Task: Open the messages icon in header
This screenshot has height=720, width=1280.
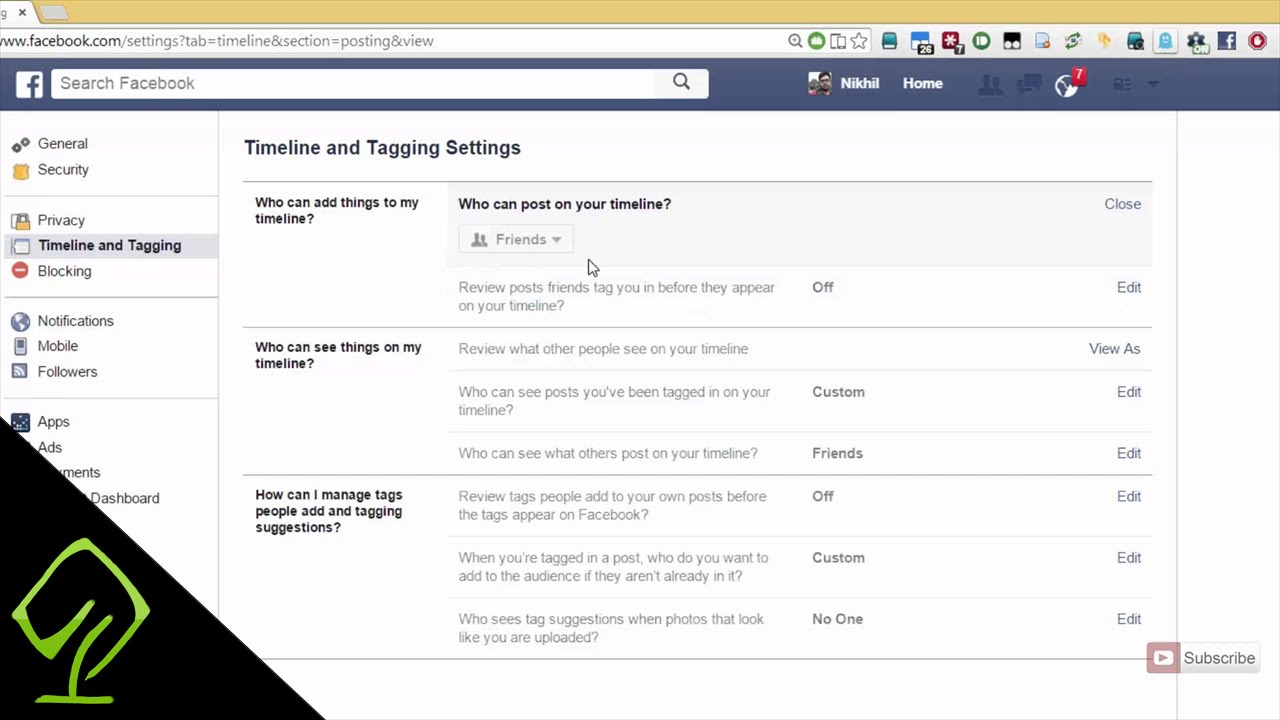Action: point(1029,85)
